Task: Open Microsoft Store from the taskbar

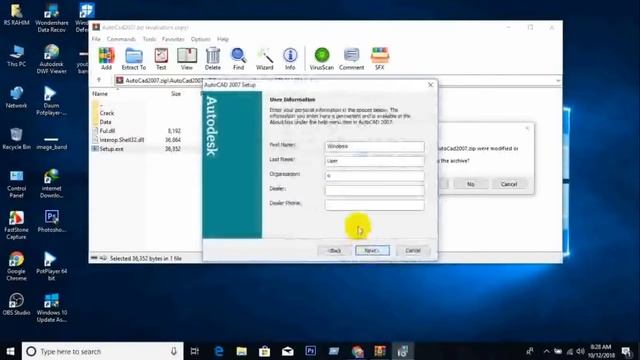Action: tap(264, 351)
